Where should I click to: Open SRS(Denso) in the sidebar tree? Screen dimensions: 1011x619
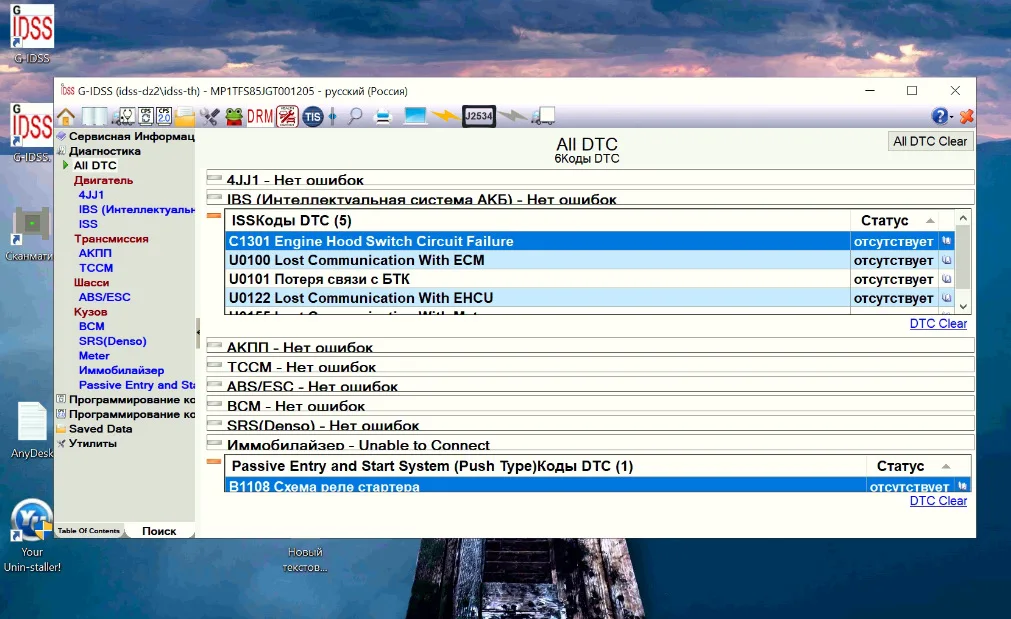click(x=113, y=341)
